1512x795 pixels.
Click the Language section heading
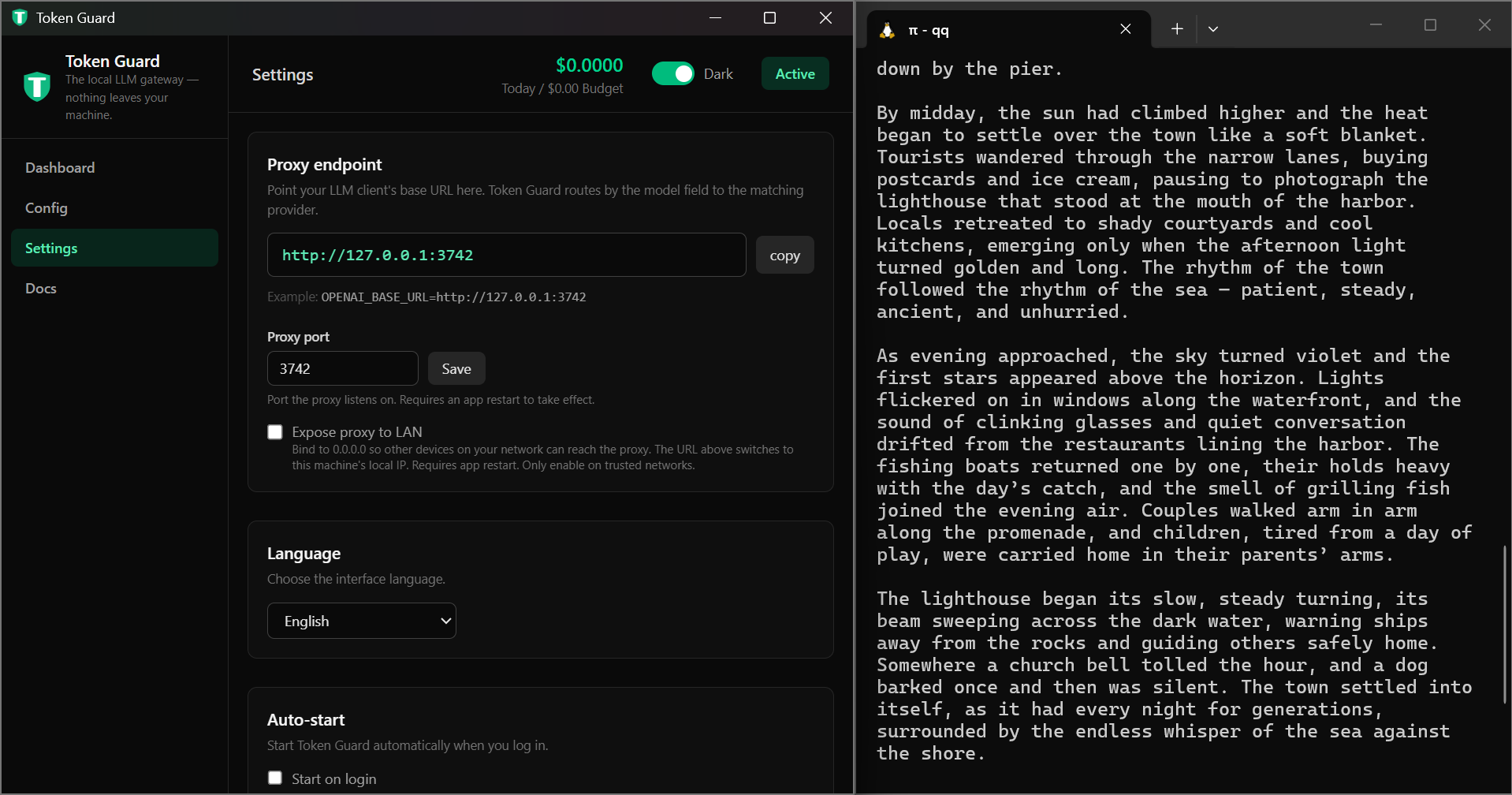click(304, 554)
